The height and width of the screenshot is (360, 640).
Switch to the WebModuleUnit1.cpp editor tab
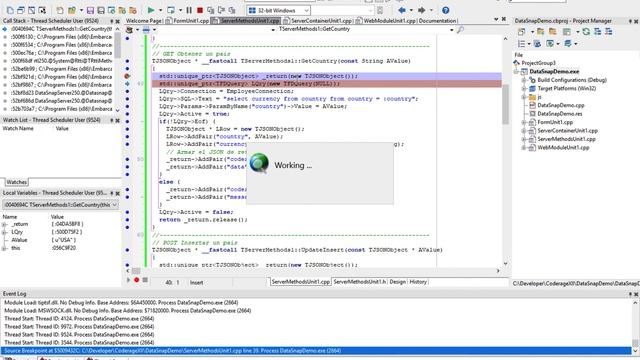pyautogui.click(x=385, y=20)
